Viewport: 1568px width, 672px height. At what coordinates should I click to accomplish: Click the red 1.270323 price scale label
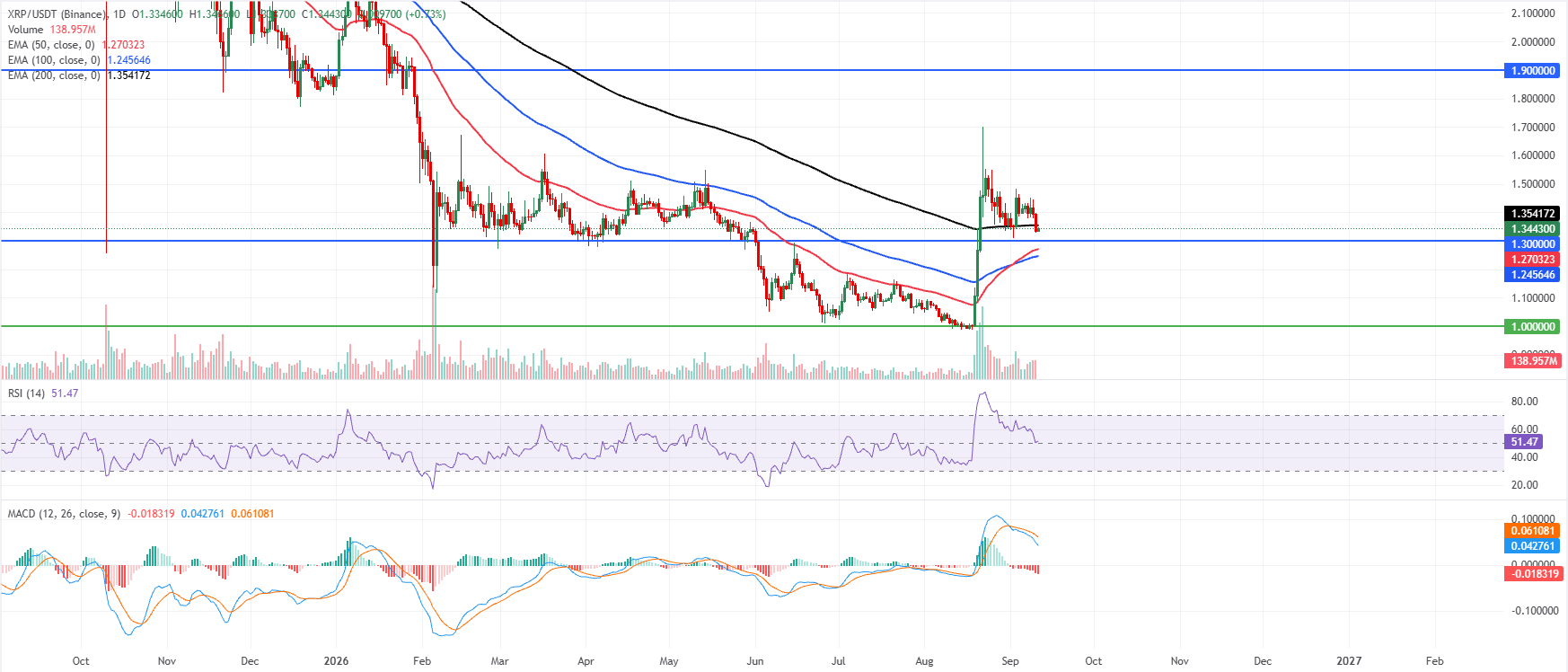1532,260
